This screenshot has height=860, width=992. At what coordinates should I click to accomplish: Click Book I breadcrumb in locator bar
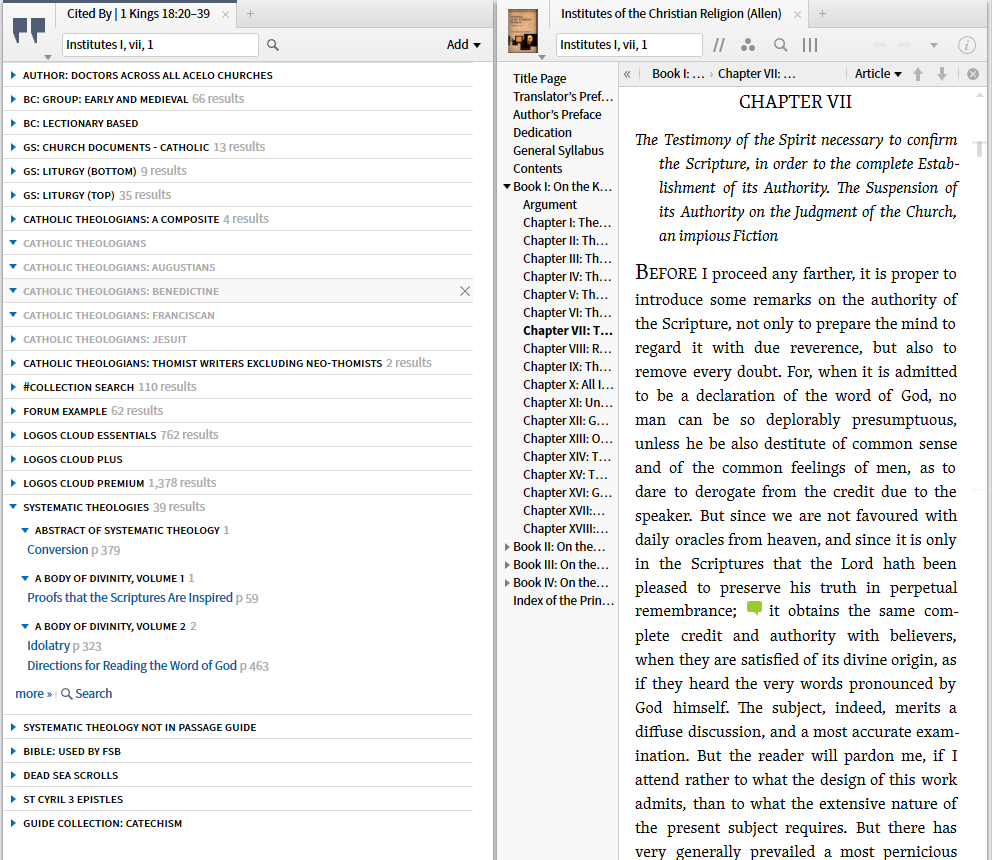point(678,74)
